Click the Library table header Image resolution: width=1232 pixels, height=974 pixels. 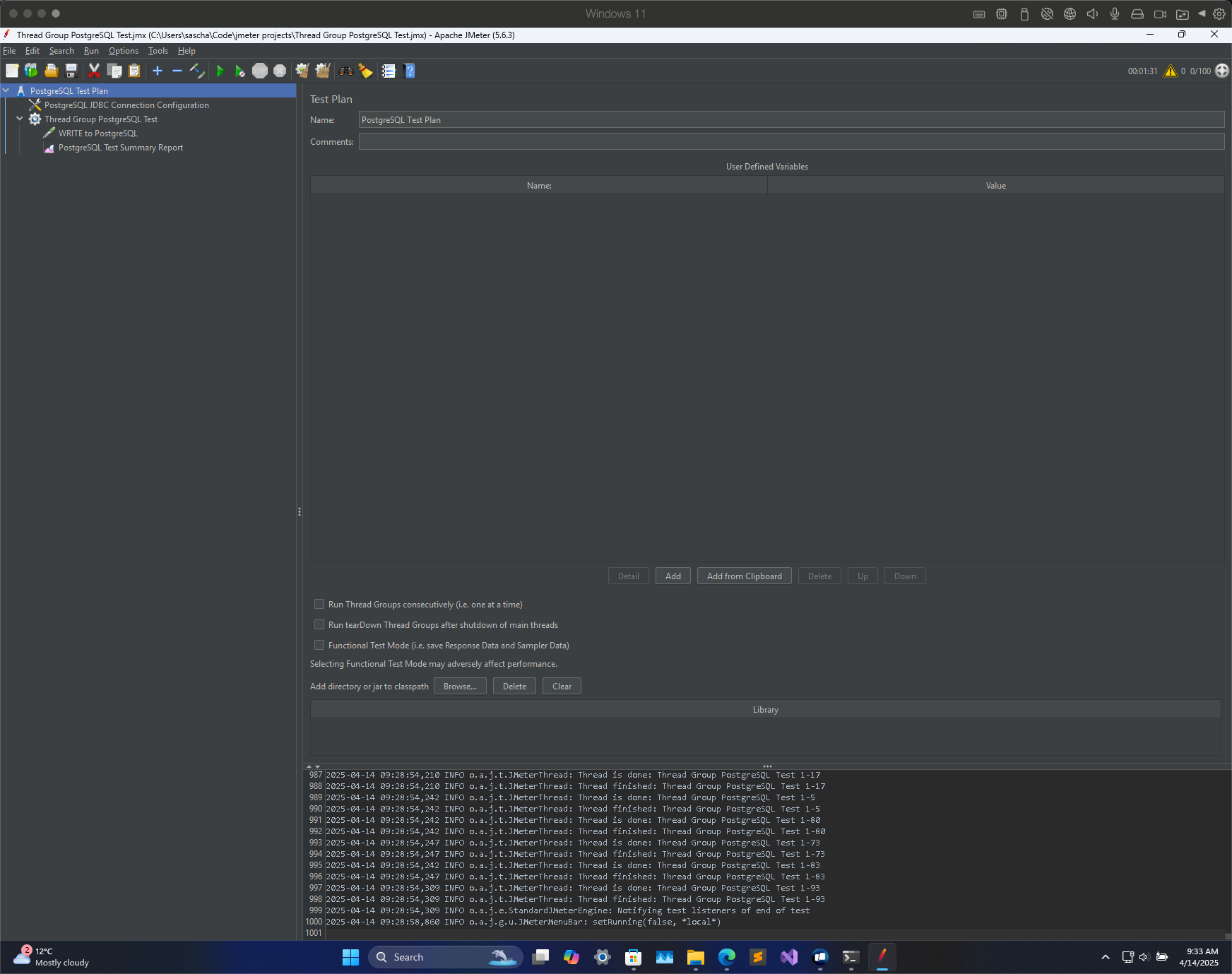pos(766,709)
